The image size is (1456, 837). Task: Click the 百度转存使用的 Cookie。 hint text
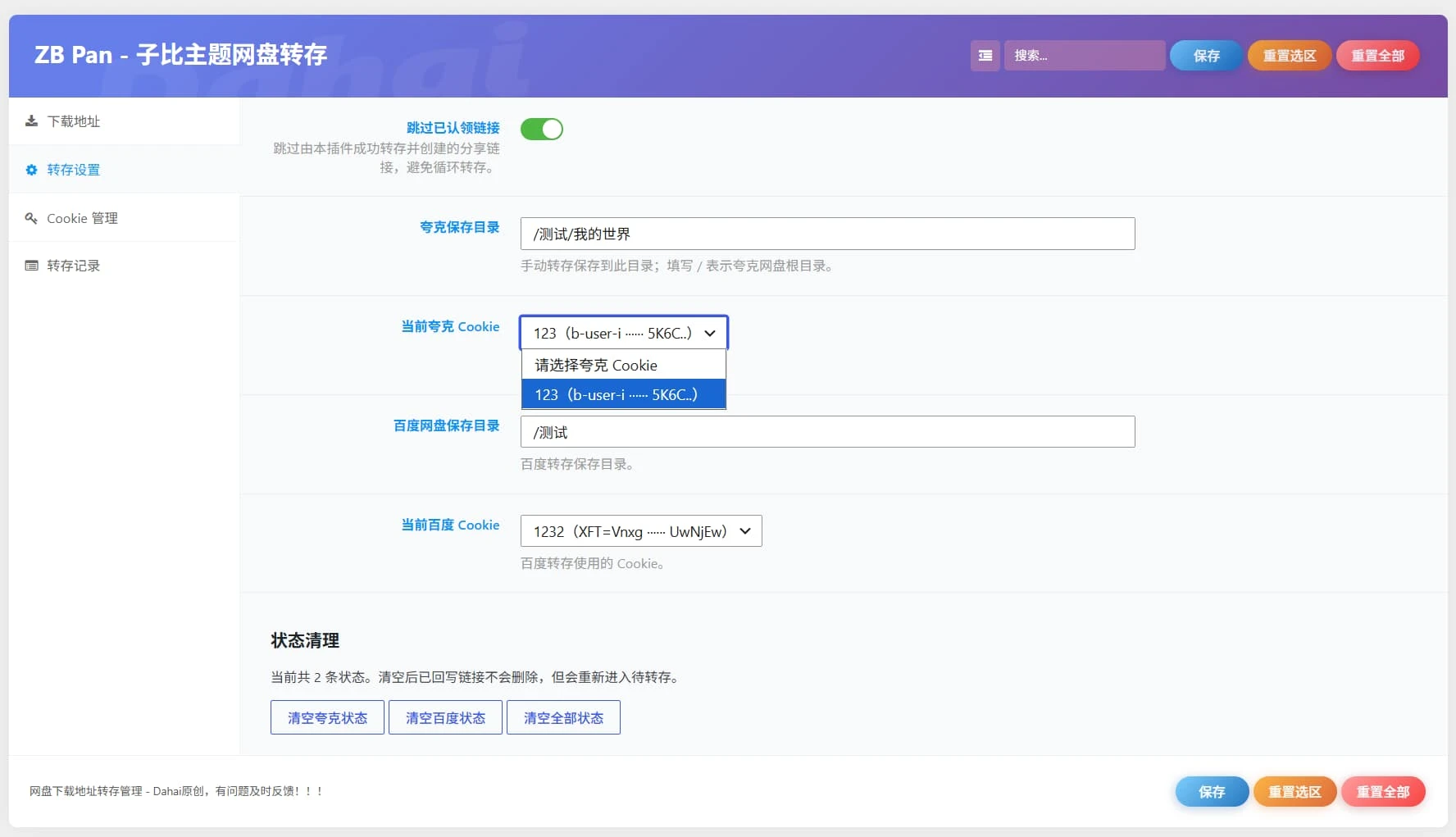(593, 563)
